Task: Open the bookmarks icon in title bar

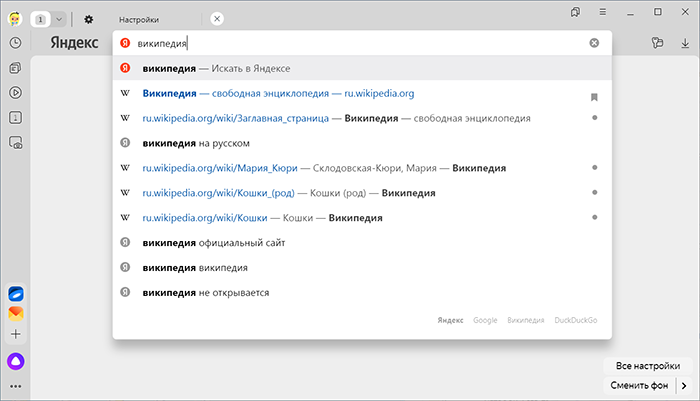Action: coord(575,12)
